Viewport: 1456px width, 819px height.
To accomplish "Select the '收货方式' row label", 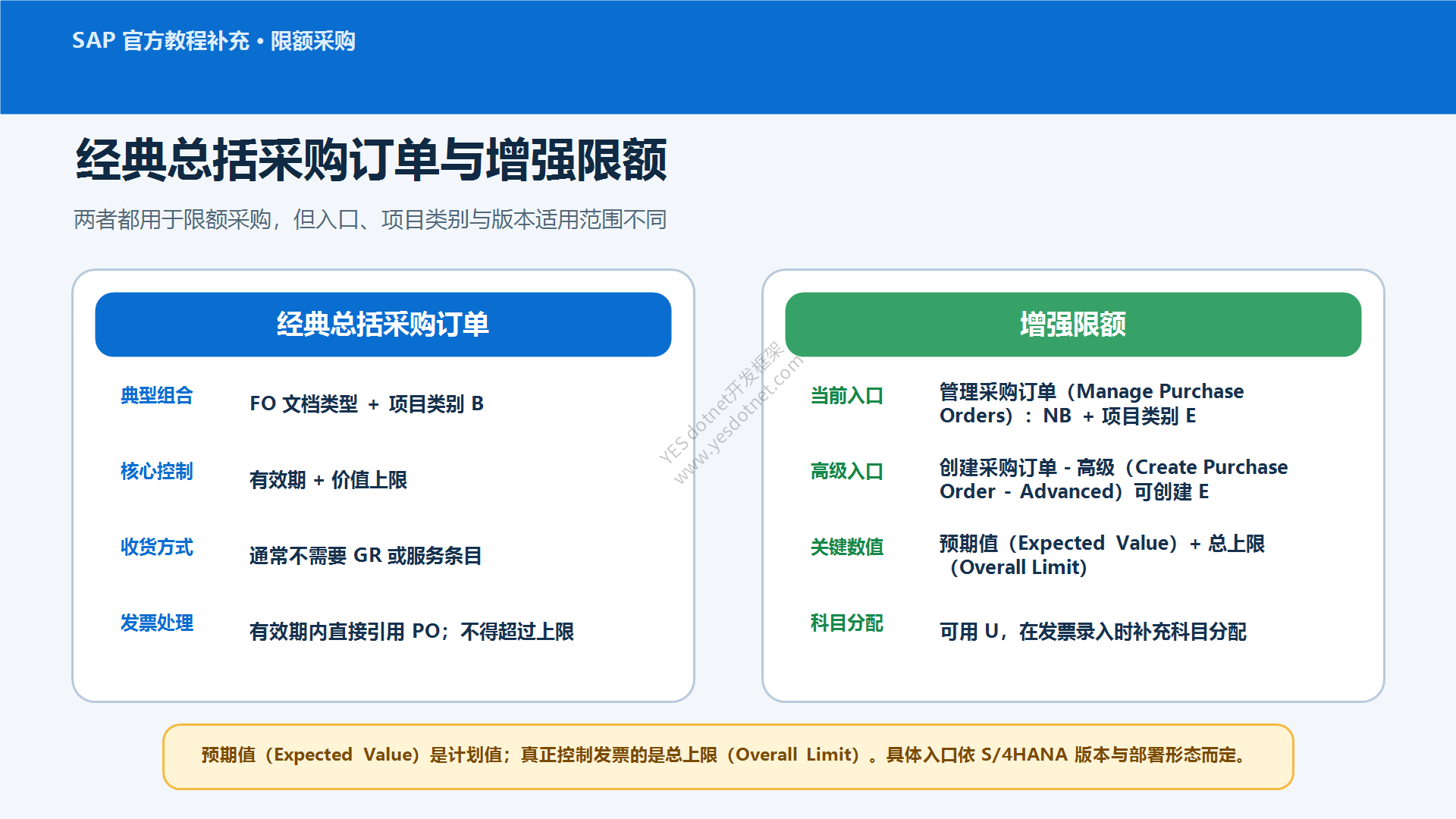I will pyautogui.click(x=157, y=548).
